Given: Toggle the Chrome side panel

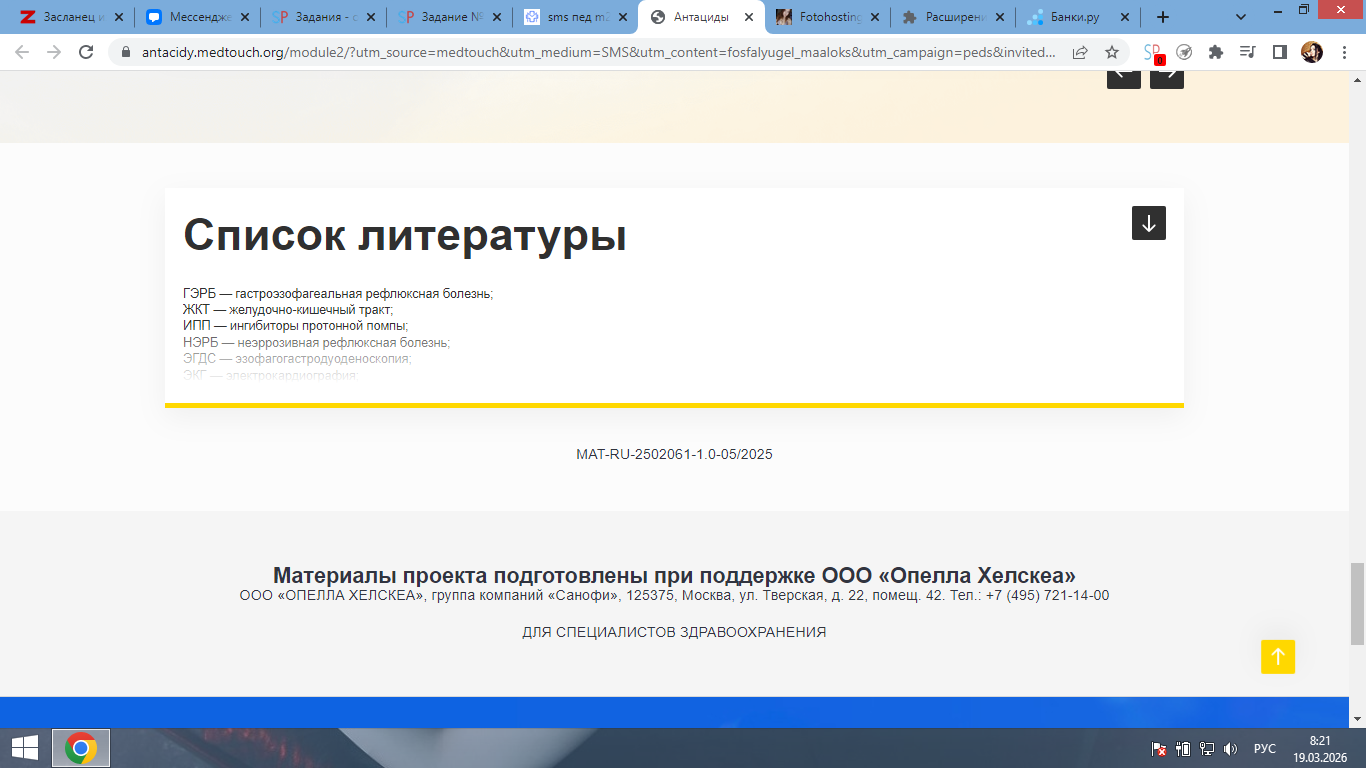Looking at the screenshot, I should (x=1279, y=53).
